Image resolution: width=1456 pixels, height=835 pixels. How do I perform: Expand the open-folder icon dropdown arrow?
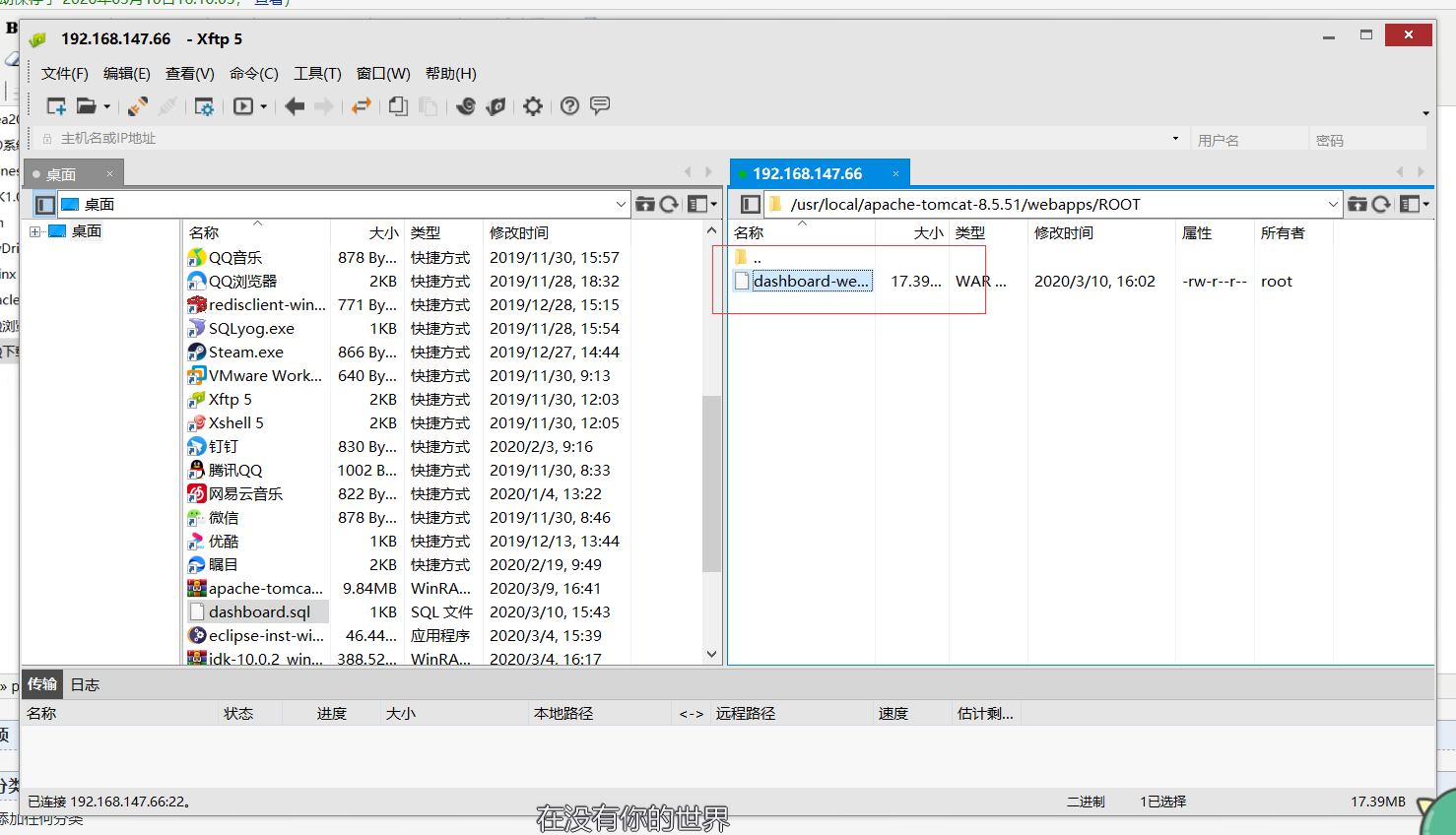(x=107, y=105)
